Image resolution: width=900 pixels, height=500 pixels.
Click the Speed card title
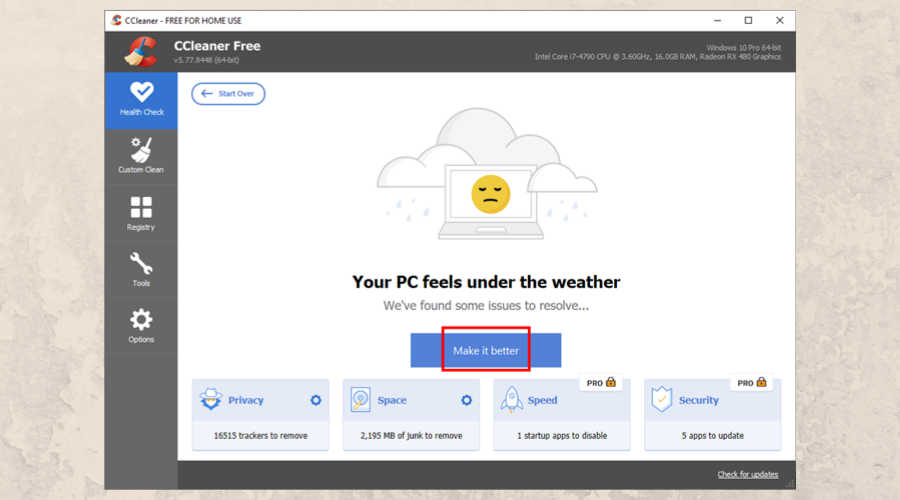pos(542,400)
